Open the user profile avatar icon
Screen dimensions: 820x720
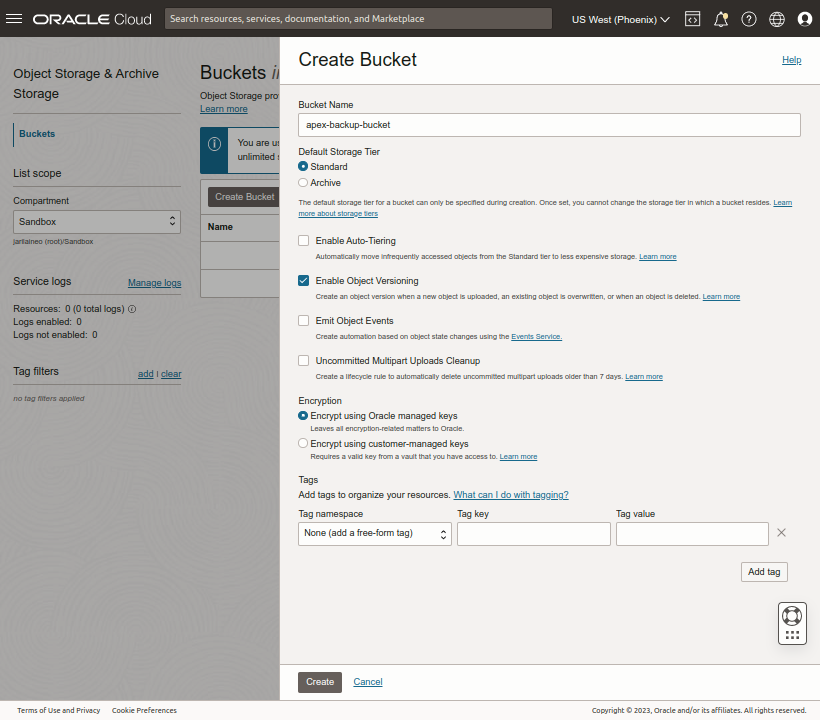[805, 19]
